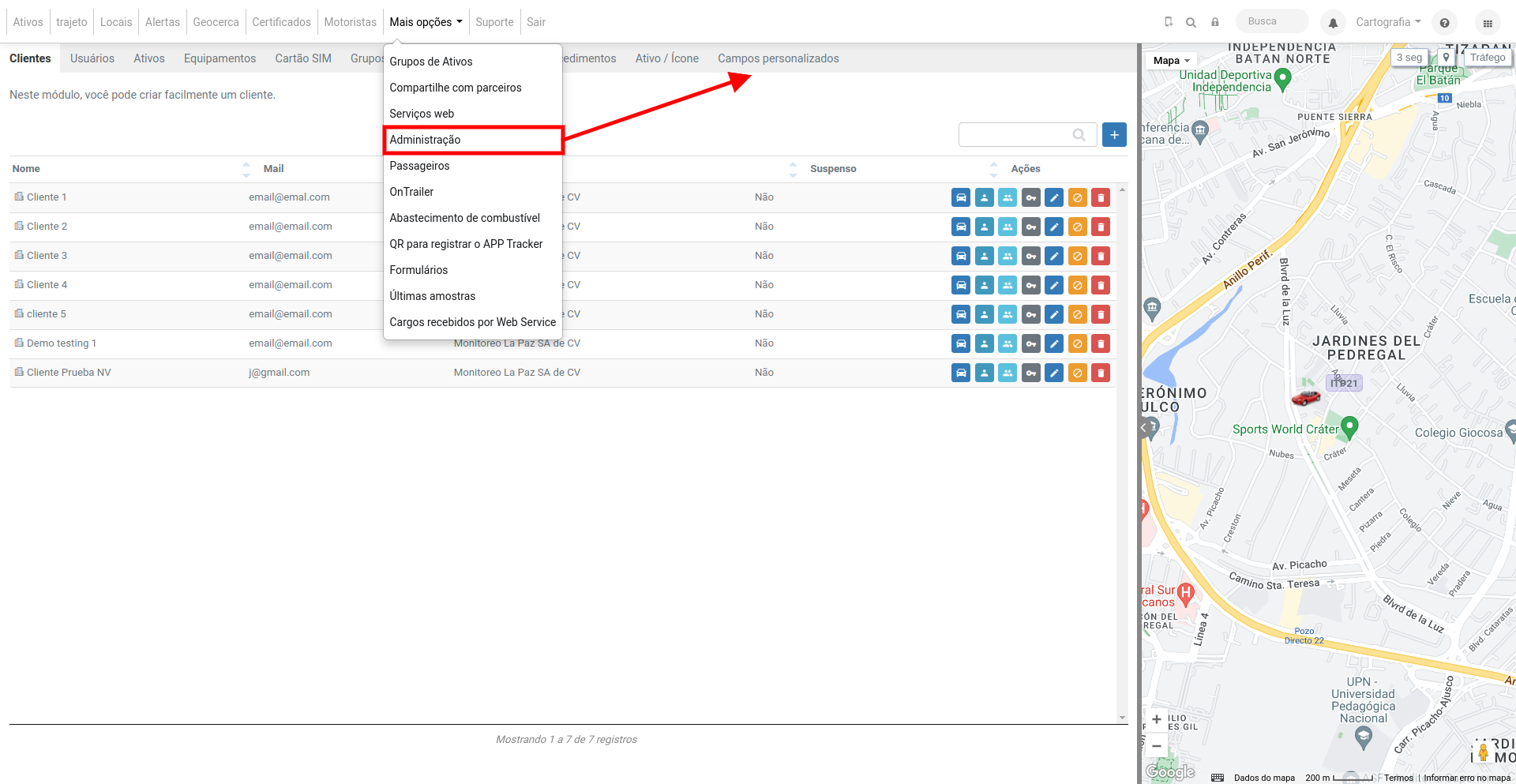Screen dimensions: 1516x784
Task: Click pencil edit icon for Cliente 2
Action: [1054, 227]
